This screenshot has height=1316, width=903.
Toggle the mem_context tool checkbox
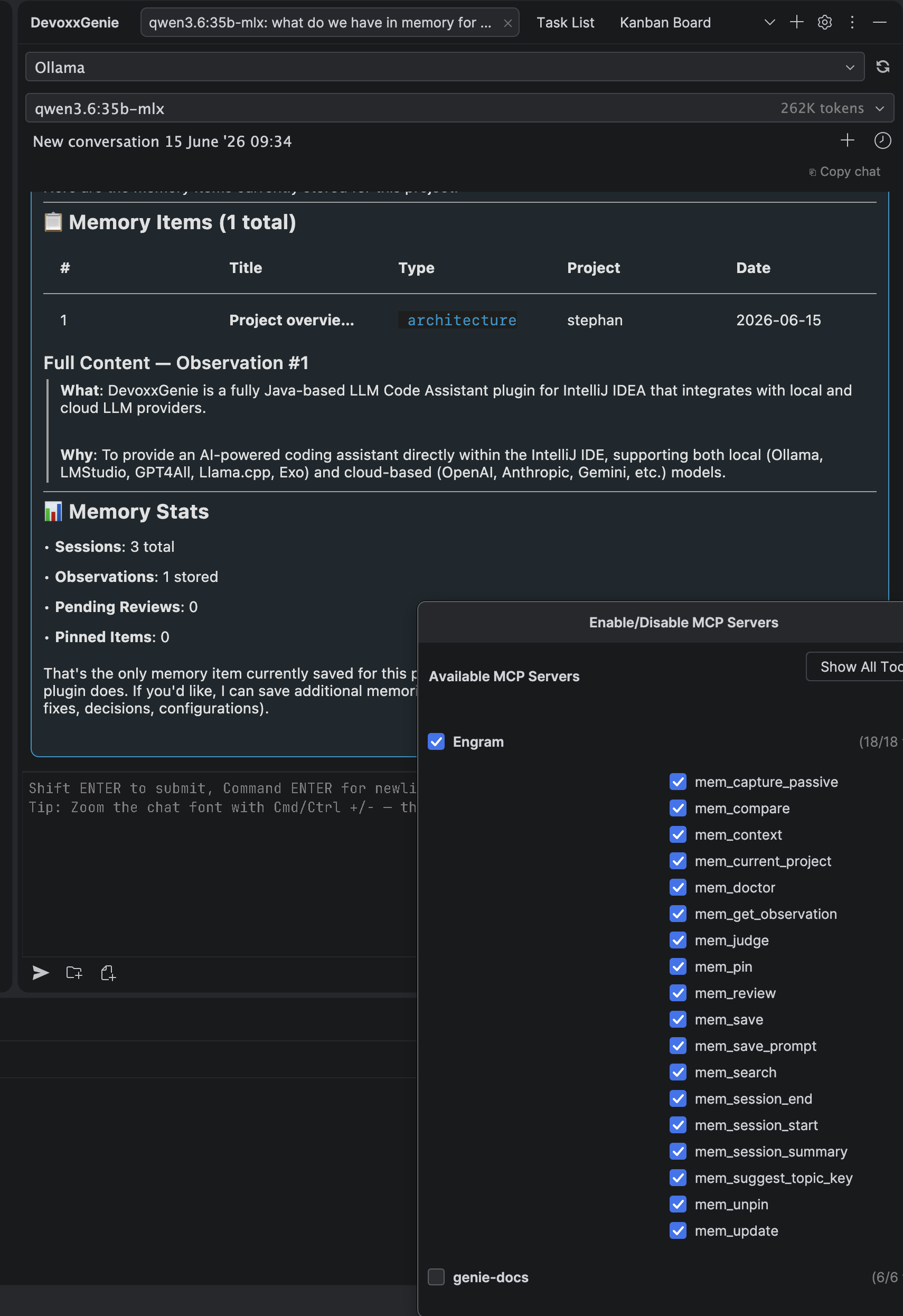(678, 834)
